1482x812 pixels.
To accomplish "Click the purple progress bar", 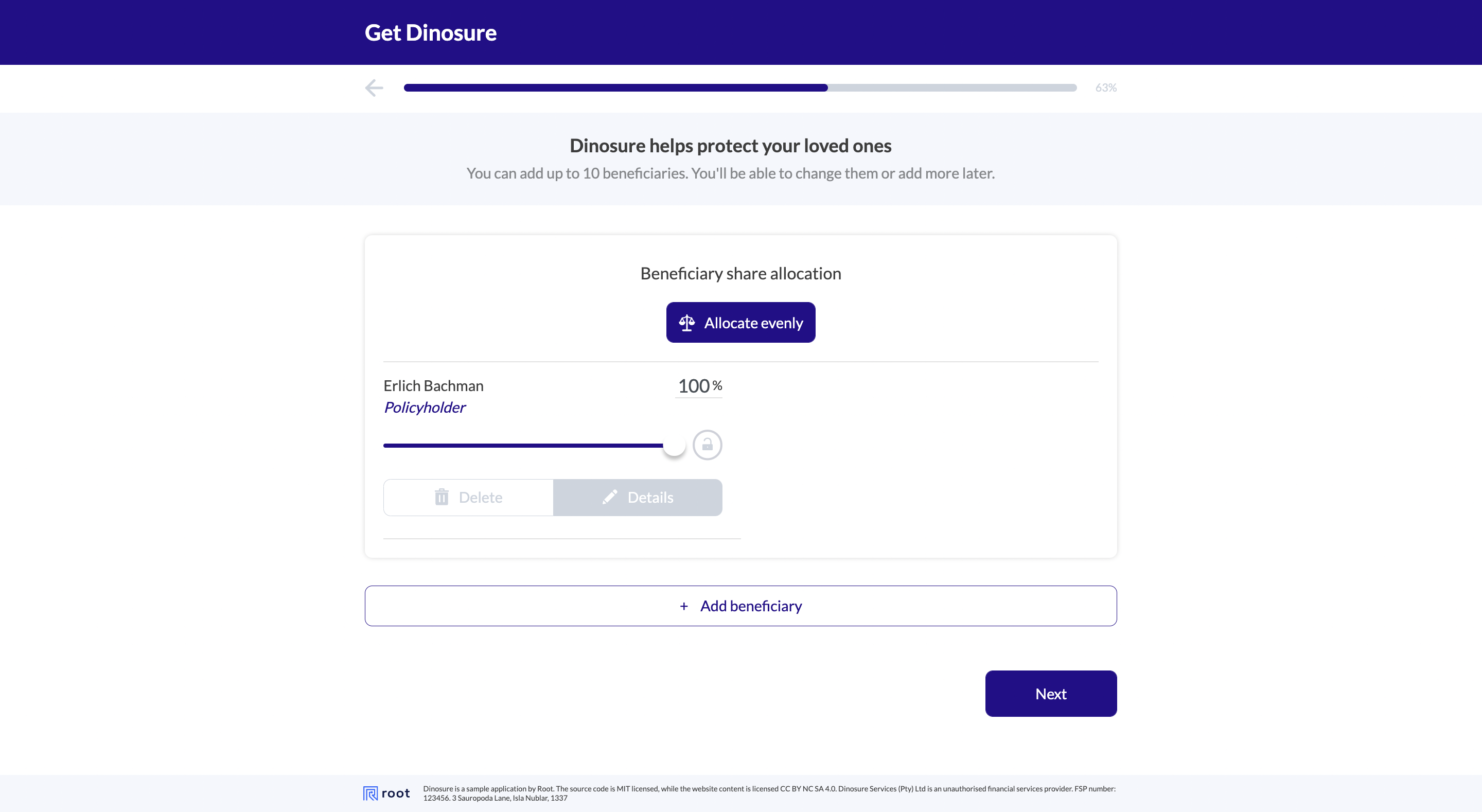I will click(615, 87).
